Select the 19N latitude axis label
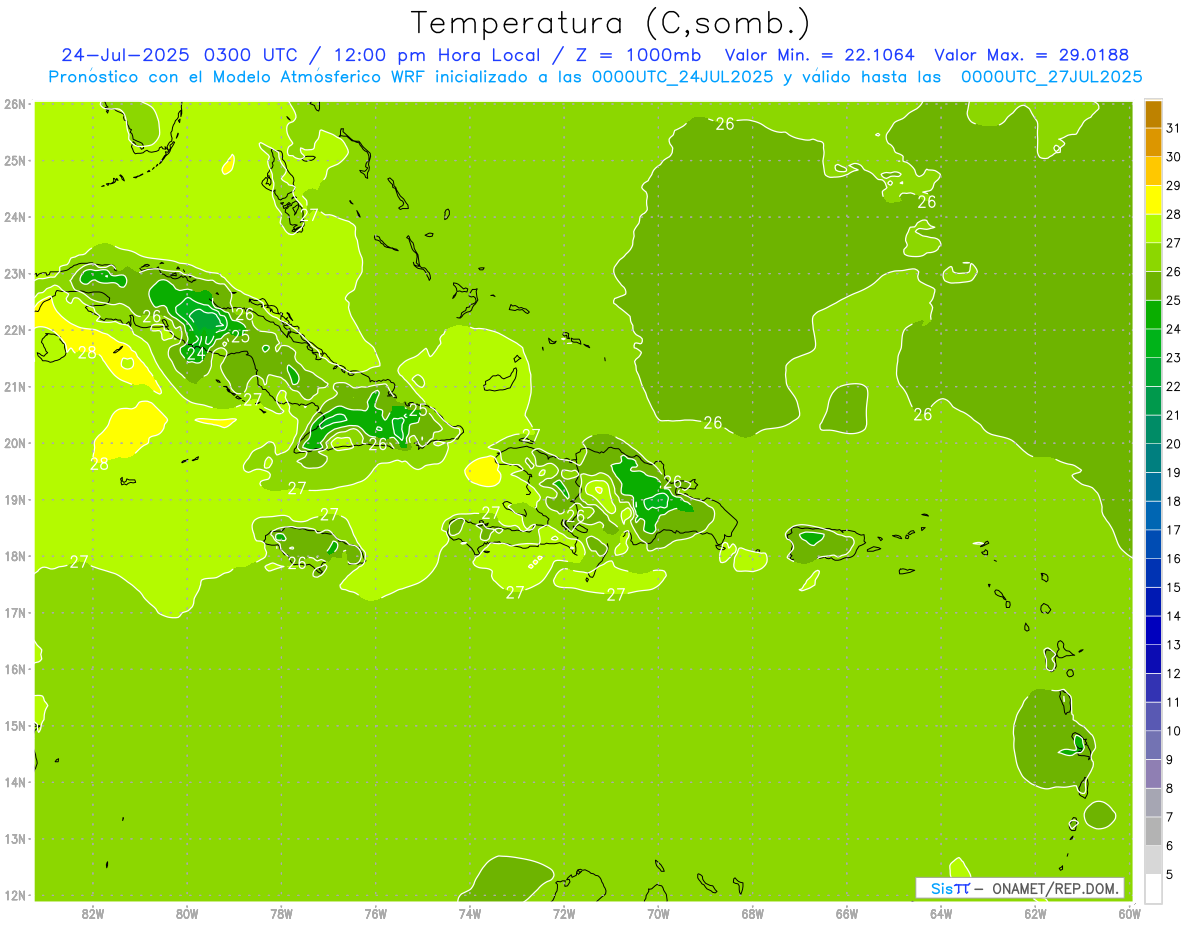1200x927 pixels. click(14, 500)
